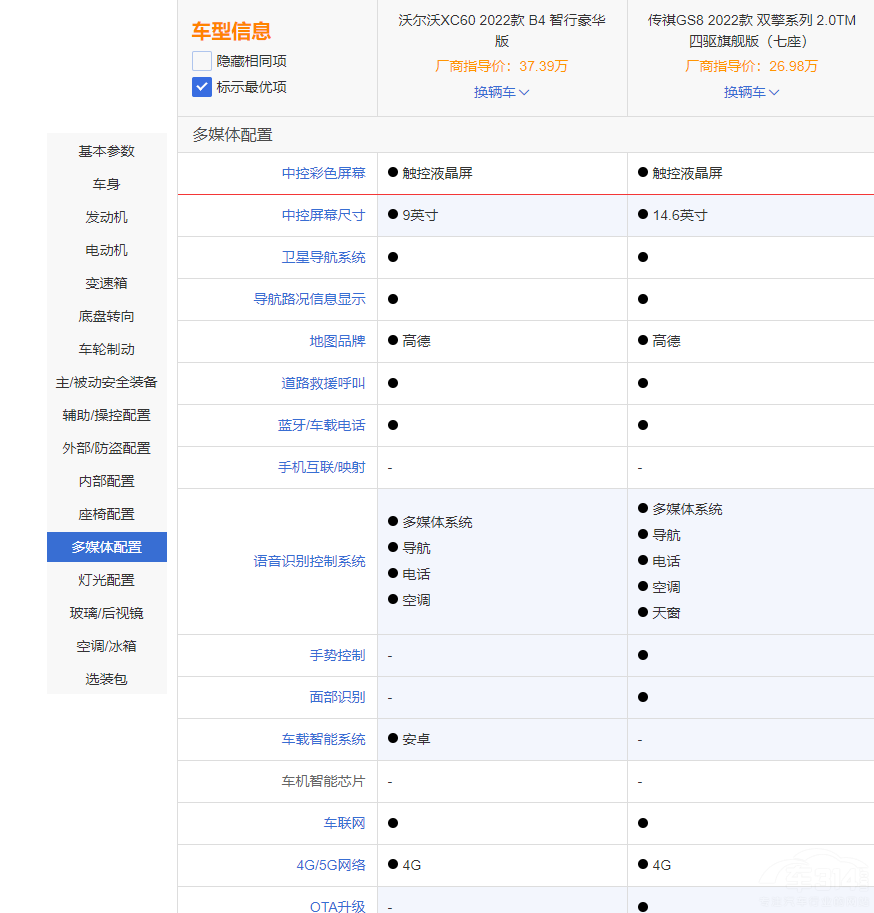Switch to 车身 category
Image resolution: width=874 pixels, height=913 pixels.
tap(106, 184)
